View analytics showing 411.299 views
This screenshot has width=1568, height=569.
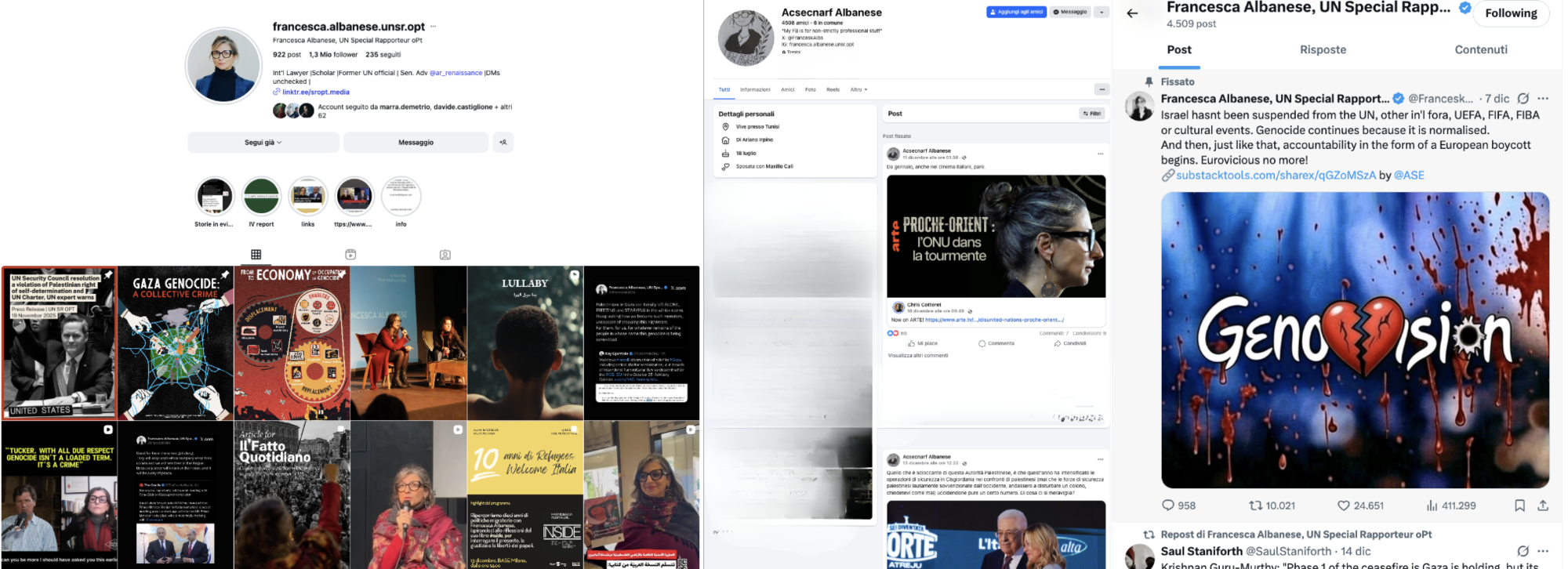(1451, 506)
